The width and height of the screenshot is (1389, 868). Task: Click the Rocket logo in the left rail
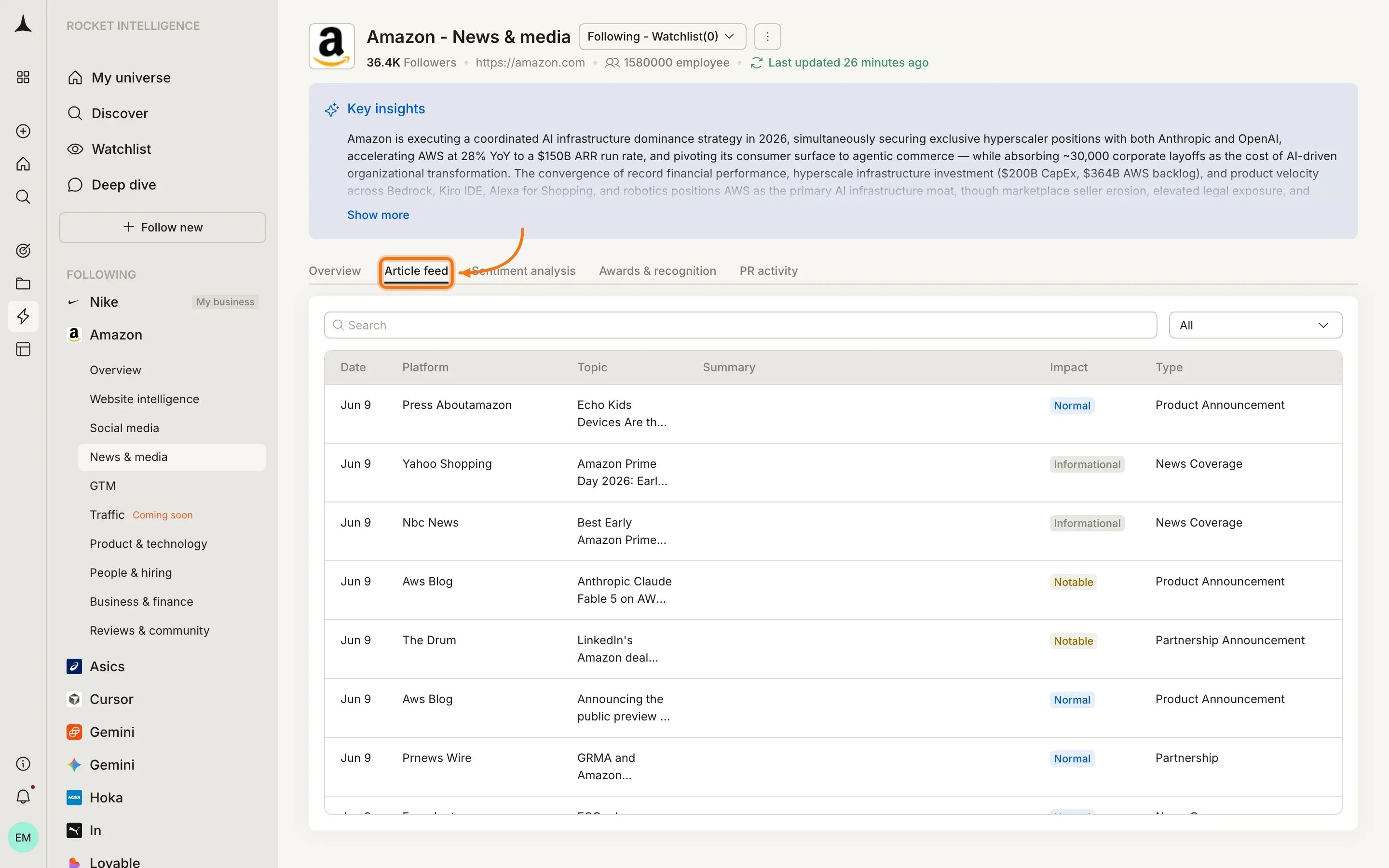point(23,24)
